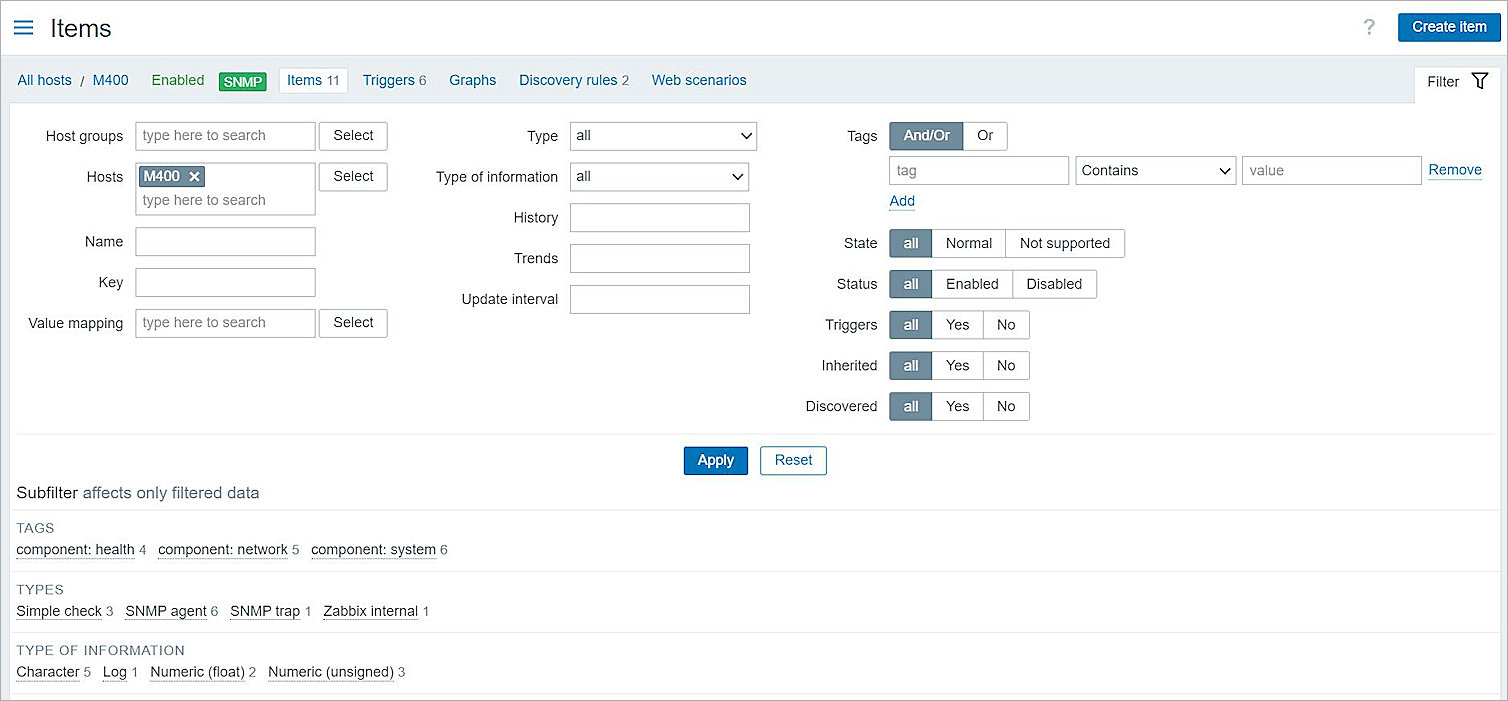The height and width of the screenshot is (701, 1508).
Task: Switch tag matching mode to Or
Action: pyautogui.click(x=985, y=135)
